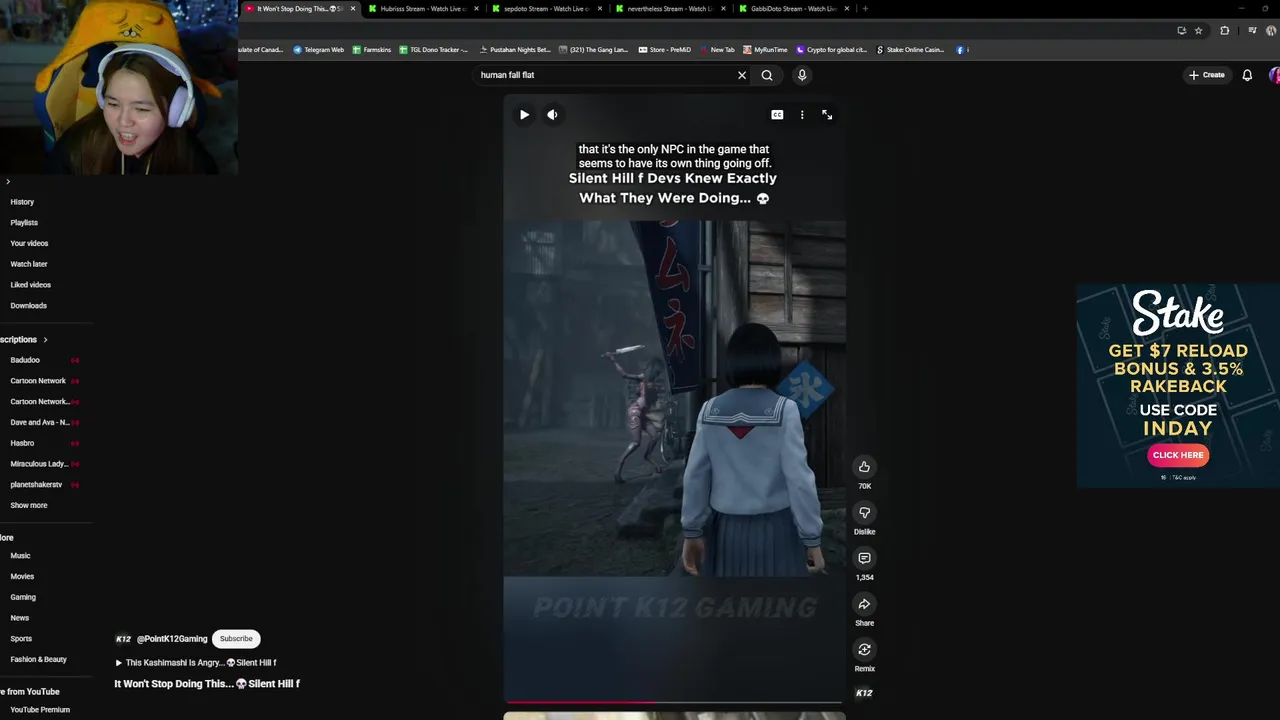The width and height of the screenshot is (1280, 720).
Task: Open Watch later in the sidebar
Action: [29, 264]
